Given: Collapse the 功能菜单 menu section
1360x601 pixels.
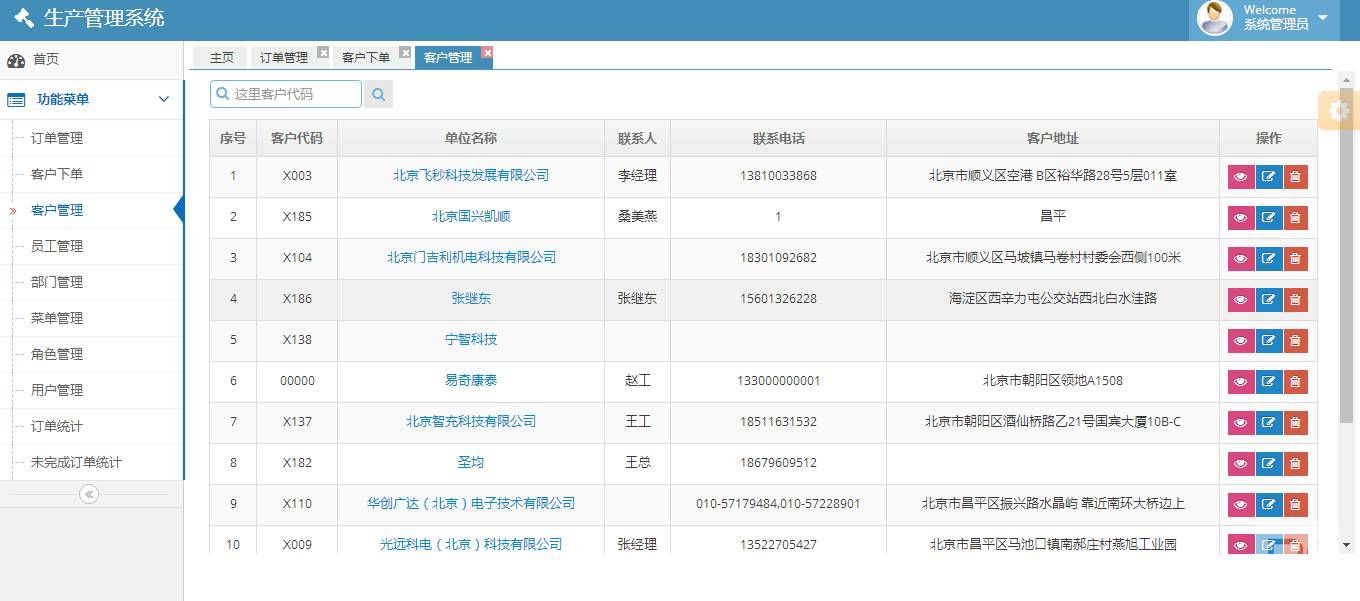Looking at the screenshot, I should point(164,99).
